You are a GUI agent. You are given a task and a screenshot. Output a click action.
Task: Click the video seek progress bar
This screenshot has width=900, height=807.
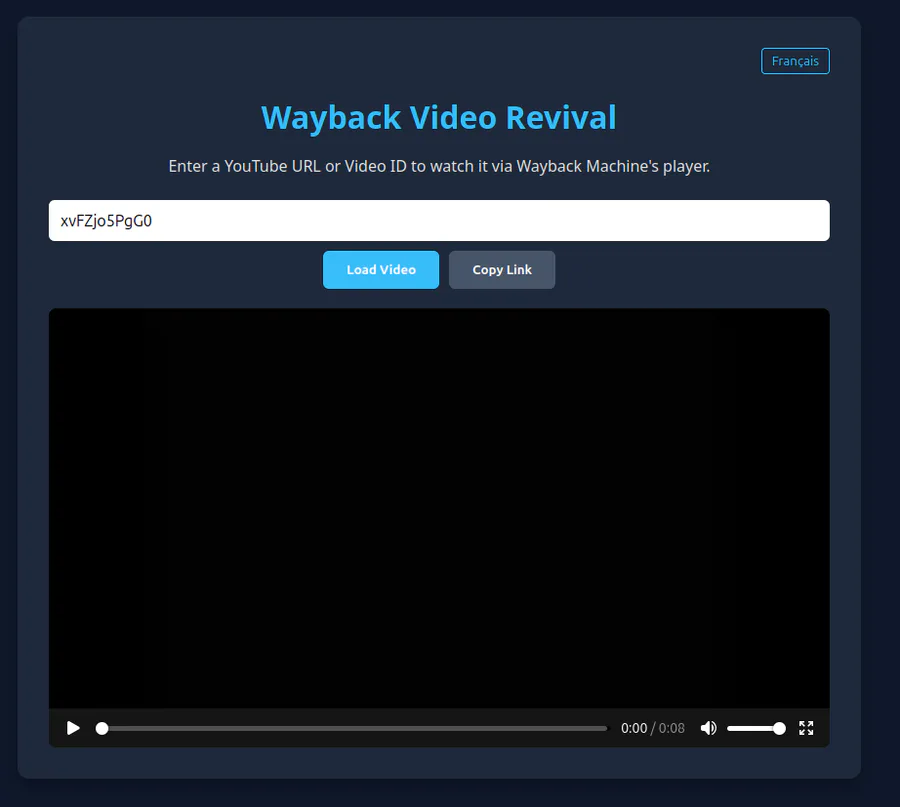point(351,728)
